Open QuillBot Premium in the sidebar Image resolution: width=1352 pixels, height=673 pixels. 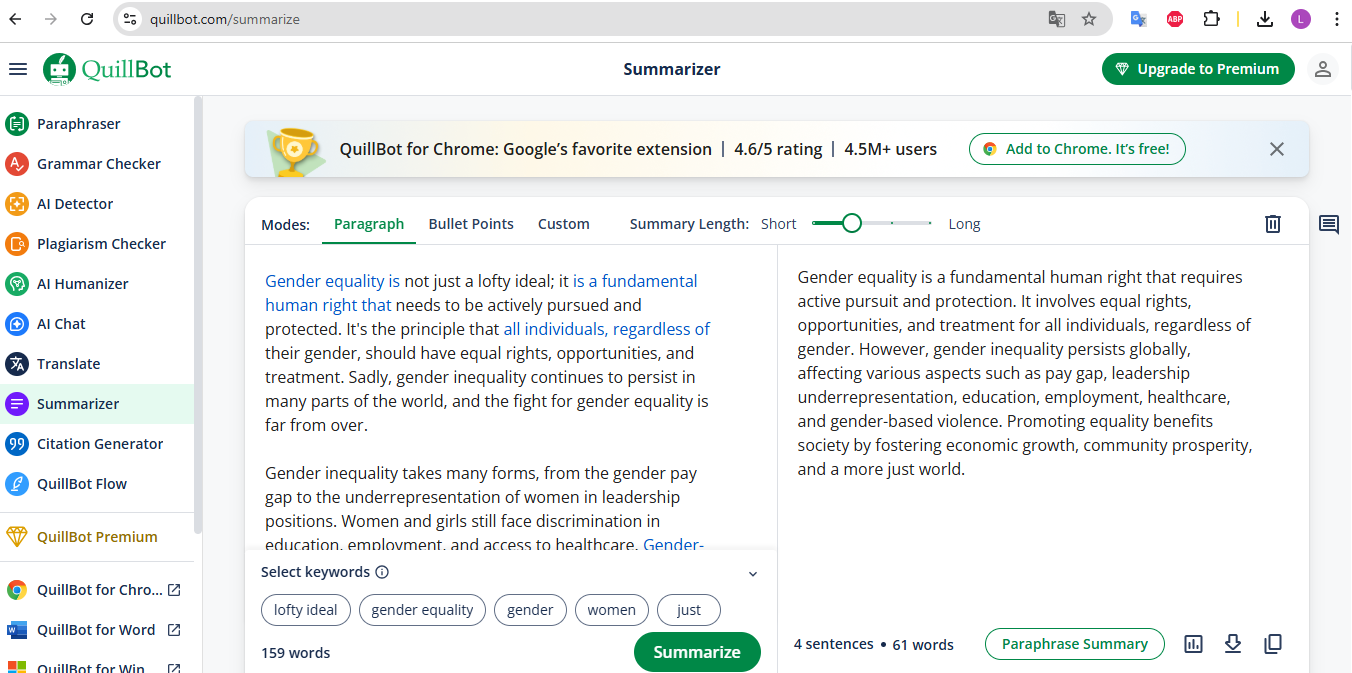coord(97,537)
